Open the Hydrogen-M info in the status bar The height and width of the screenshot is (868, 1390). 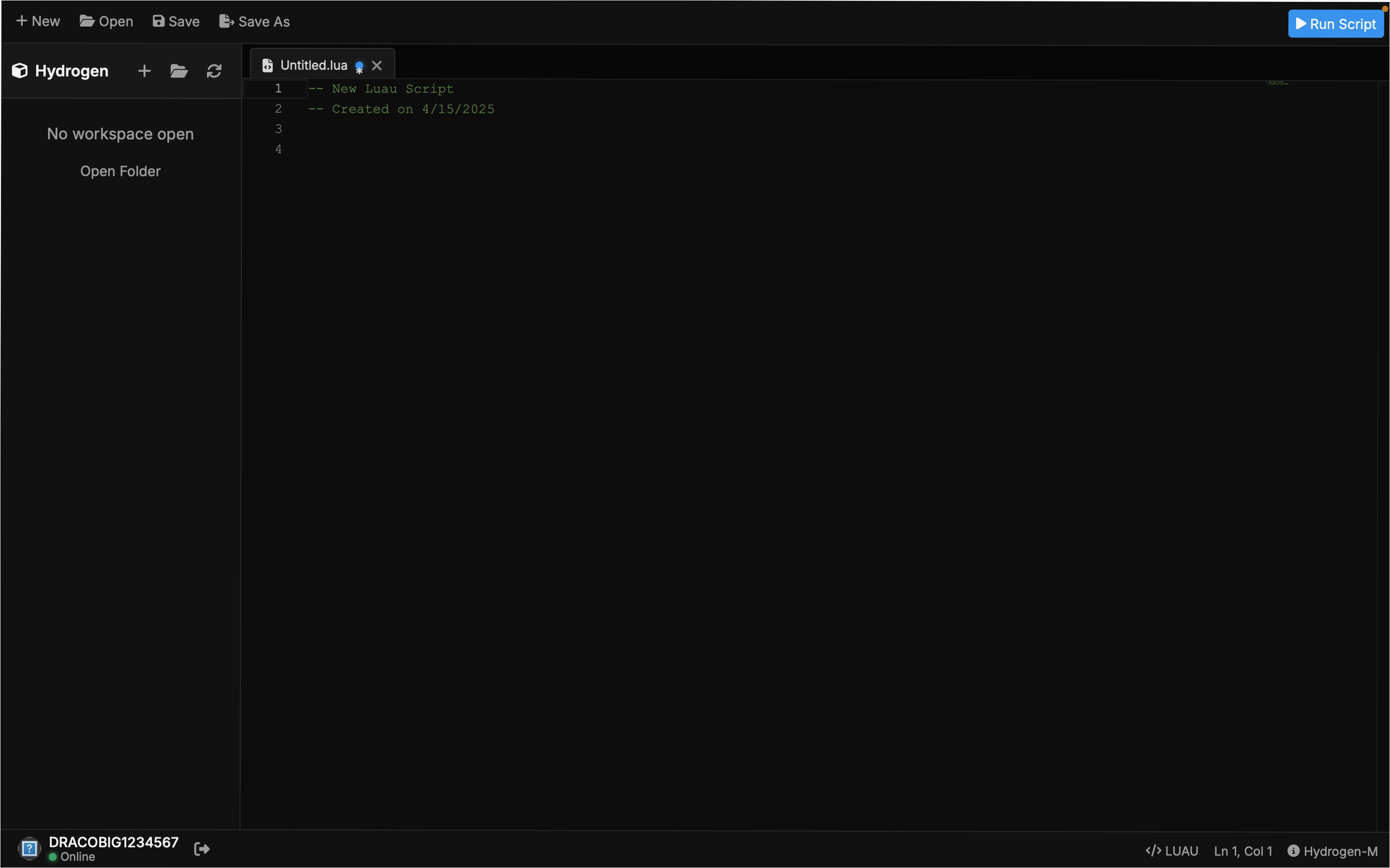coord(1332,851)
